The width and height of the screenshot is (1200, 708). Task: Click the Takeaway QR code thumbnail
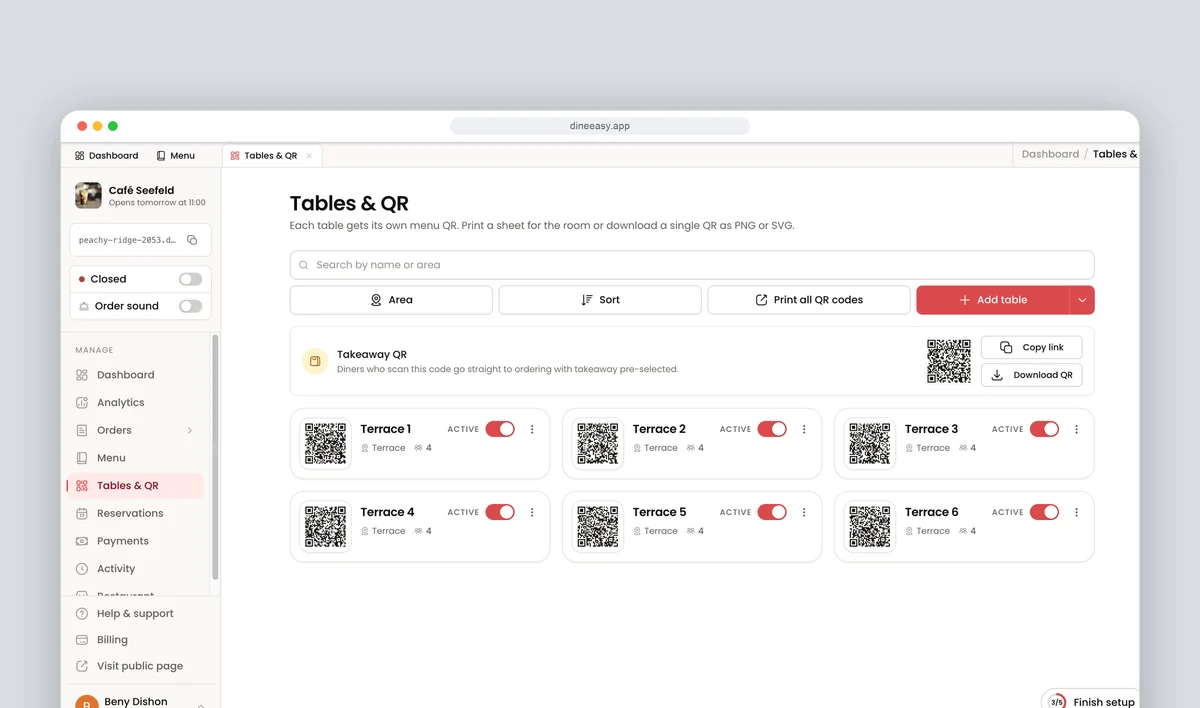click(949, 361)
